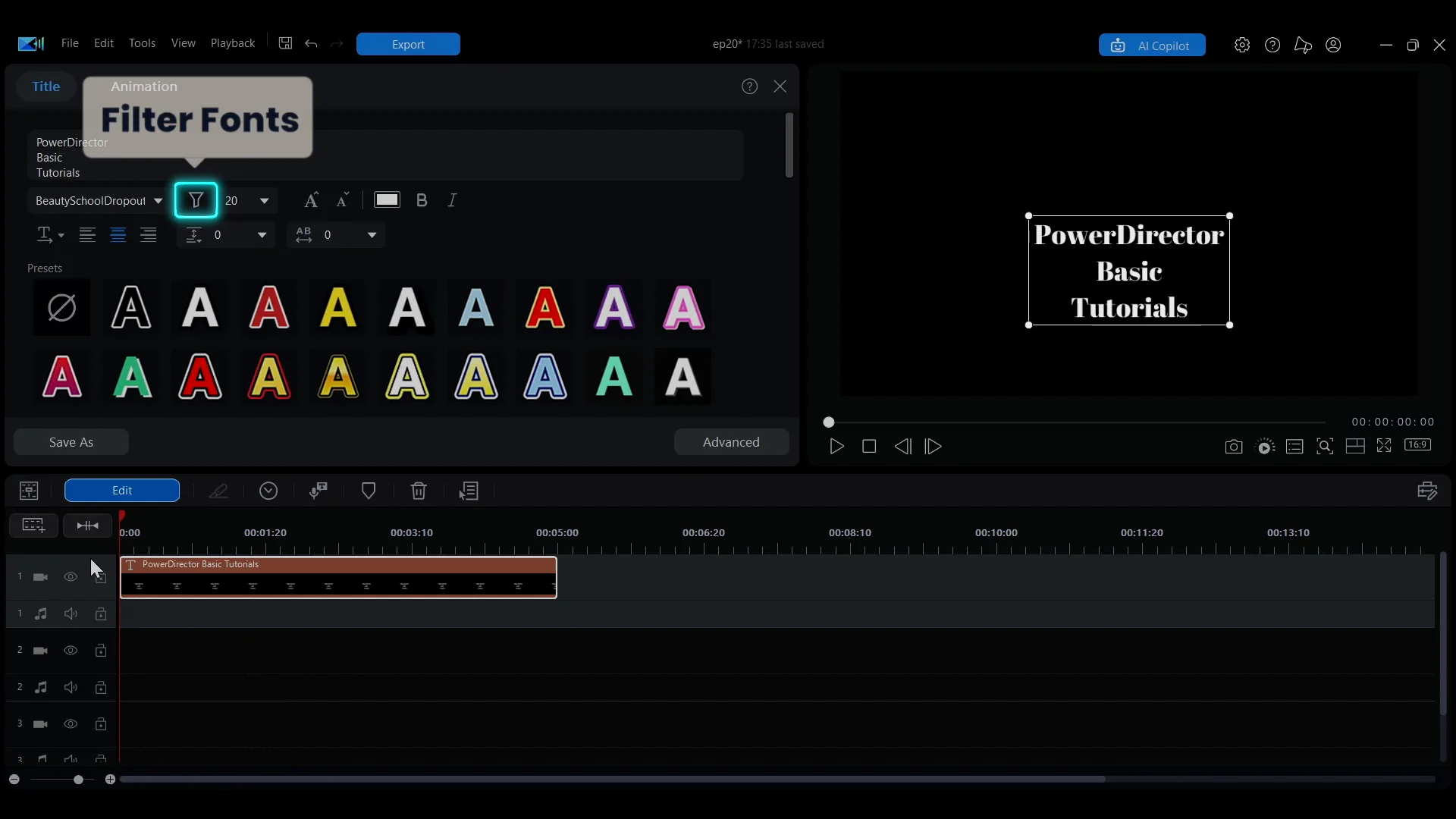Toggle visibility of video track 2

71,651
